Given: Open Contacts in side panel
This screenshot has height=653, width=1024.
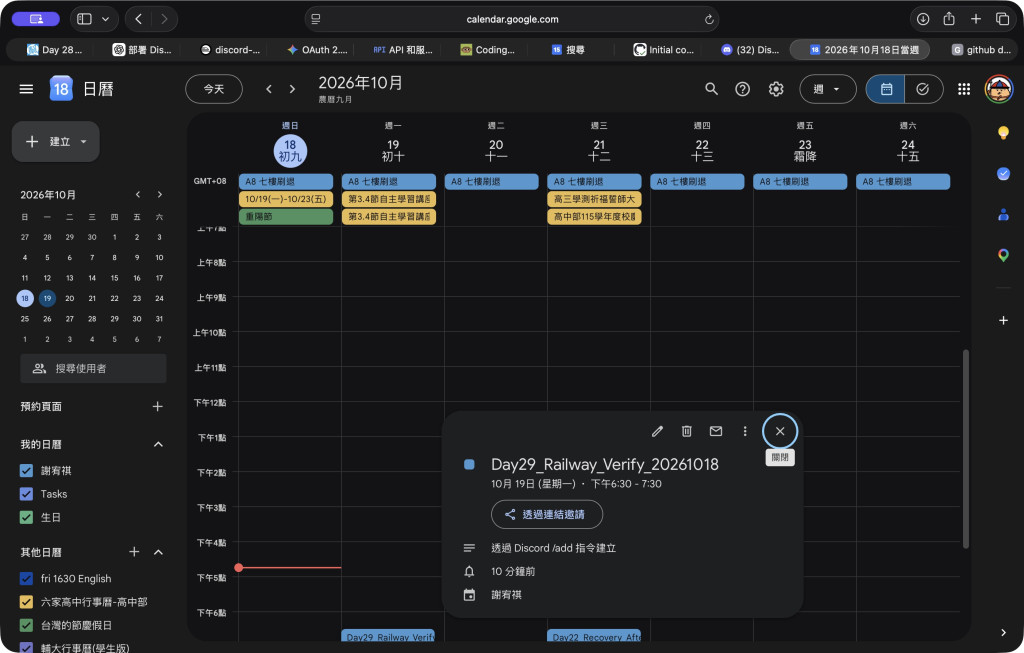Looking at the screenshot, I should [x=1004, y=214].
